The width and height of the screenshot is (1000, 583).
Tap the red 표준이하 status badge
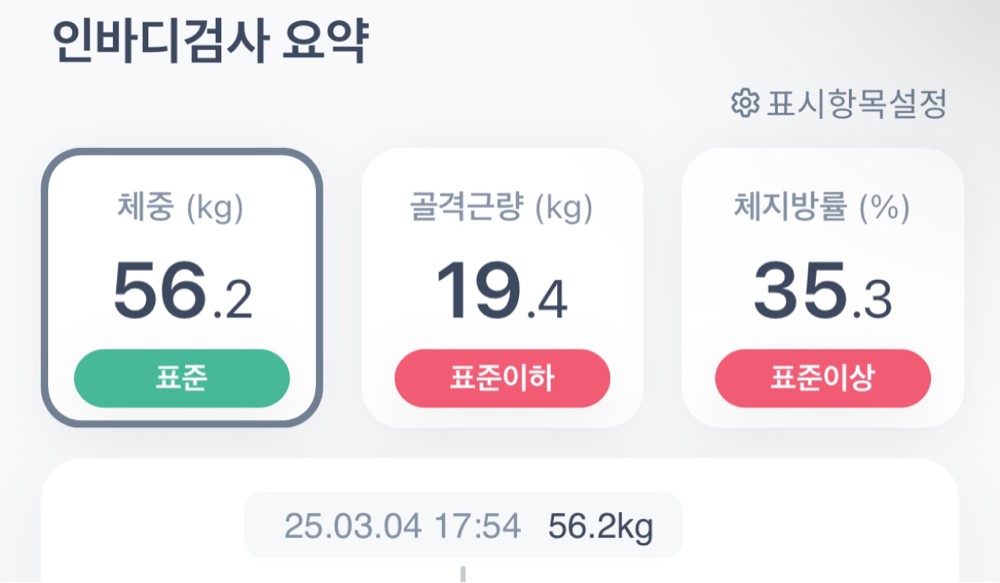[502, 378]
